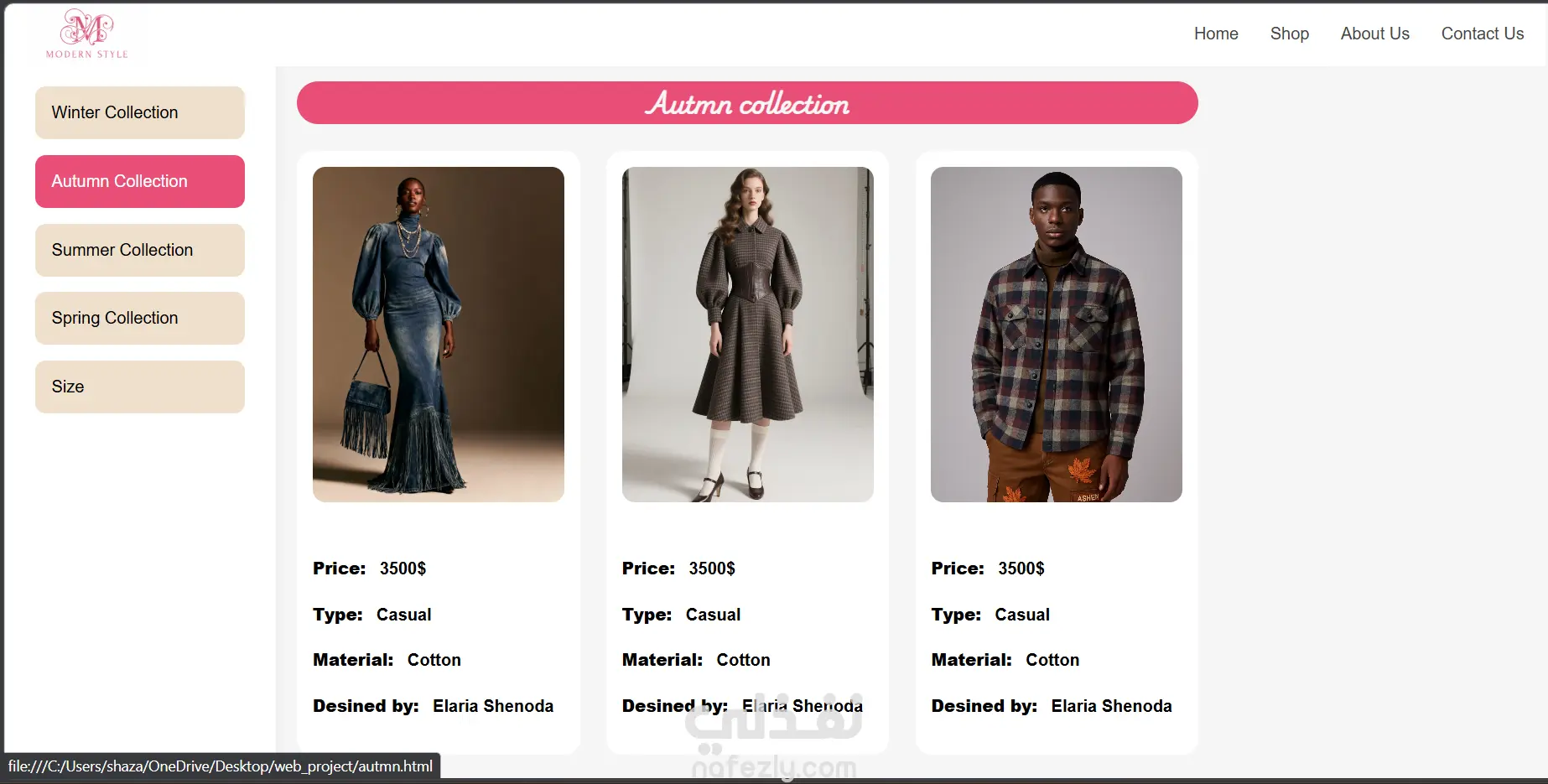Click Desined by Elaria Shenoda on first card
The width and height of the screenshot is (1548, 784).
[434, 706]
